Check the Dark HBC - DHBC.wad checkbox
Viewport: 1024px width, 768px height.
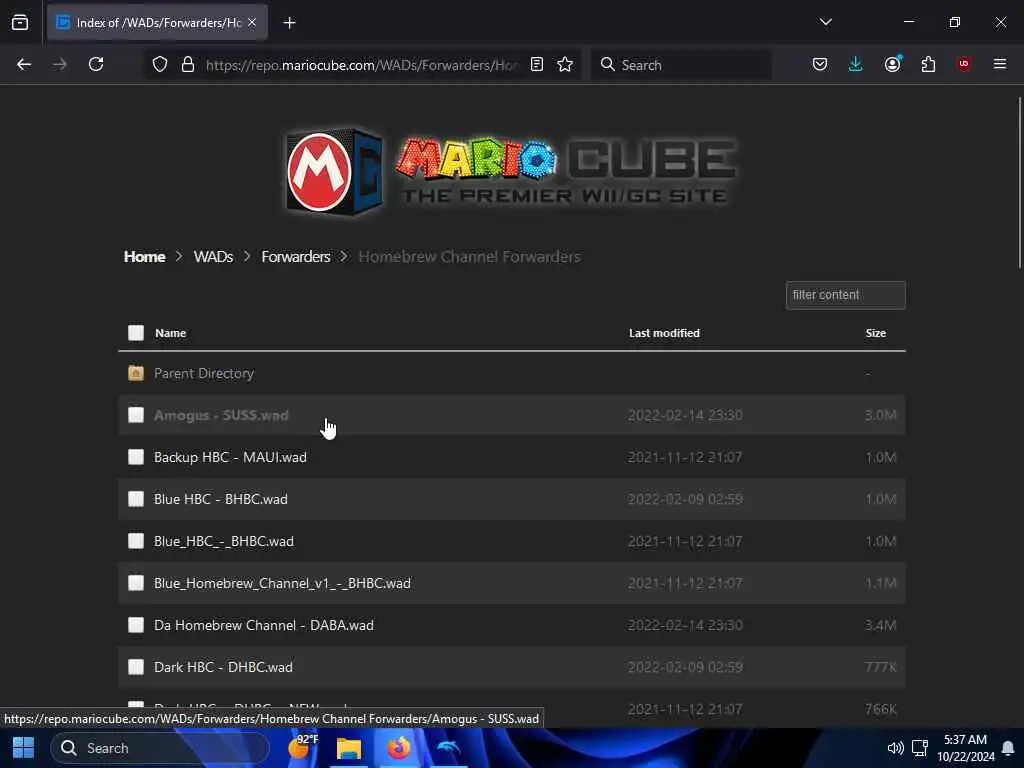(136, 667)
